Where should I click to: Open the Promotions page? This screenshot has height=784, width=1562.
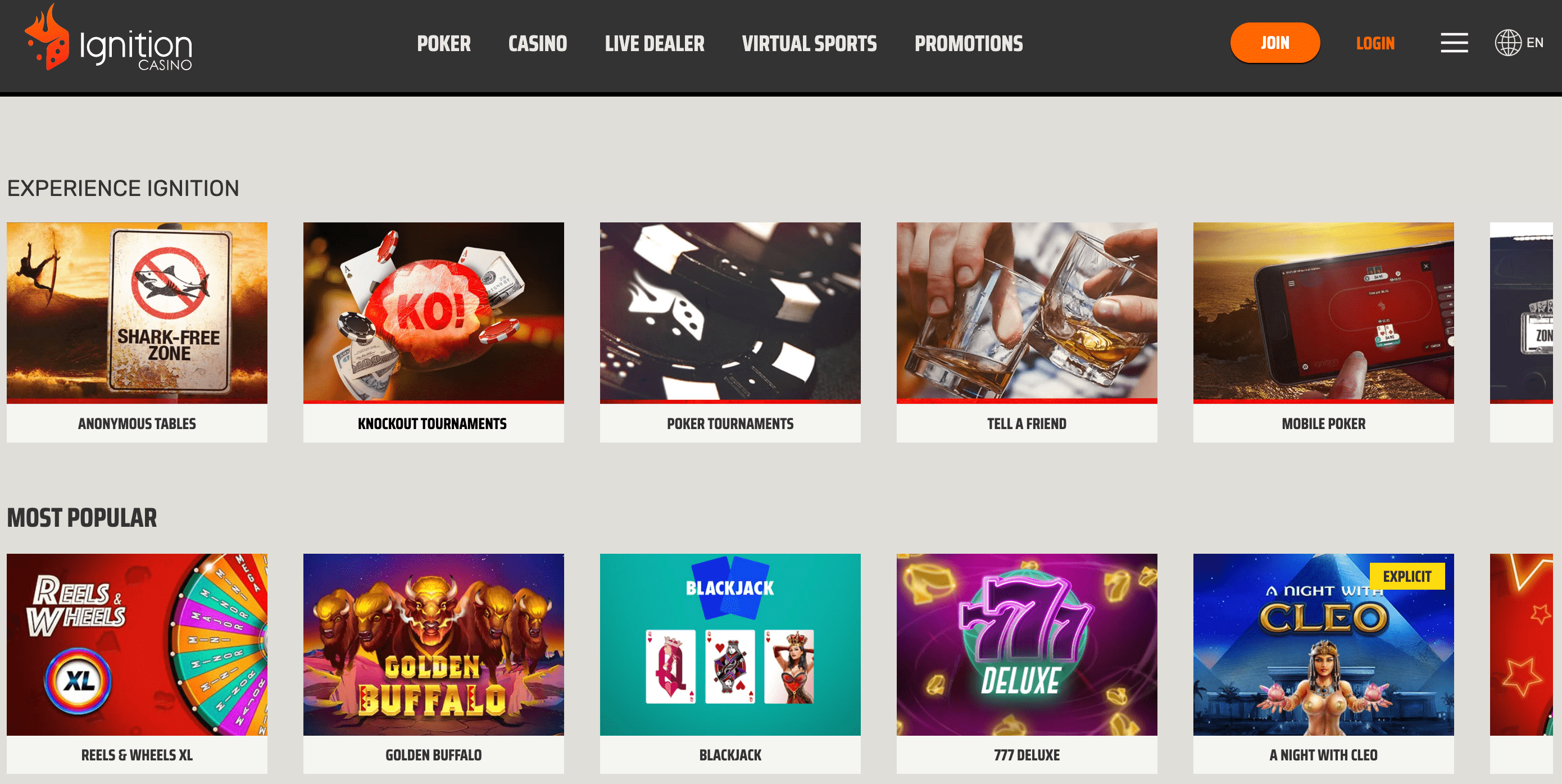pyautogui.click(x=968, y=44)
